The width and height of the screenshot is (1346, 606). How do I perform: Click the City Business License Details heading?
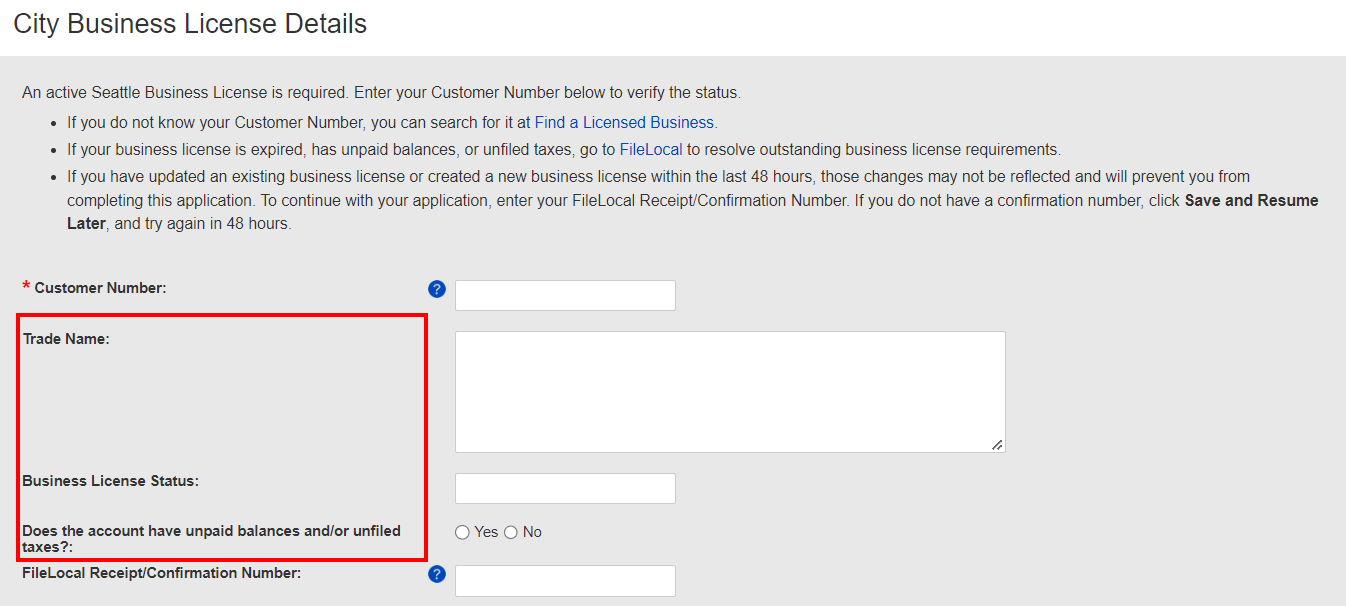(x=188, y=23)
